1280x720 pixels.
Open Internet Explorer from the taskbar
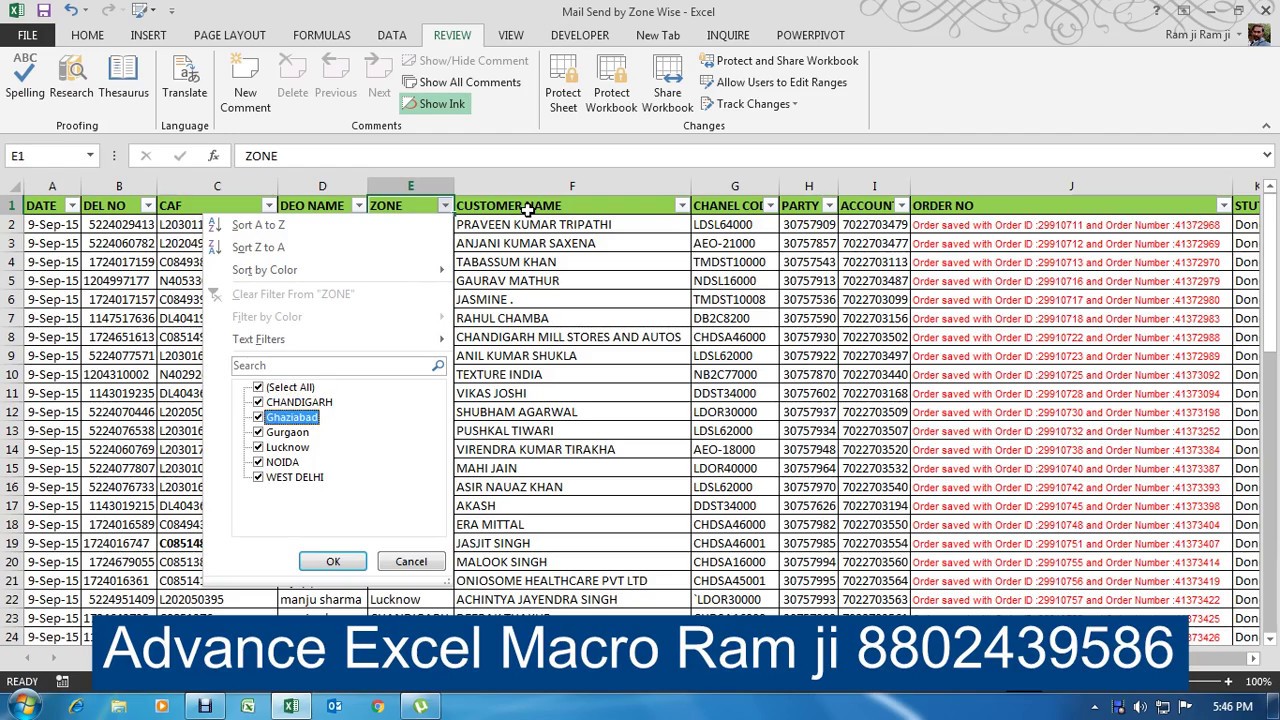point(76,707)
